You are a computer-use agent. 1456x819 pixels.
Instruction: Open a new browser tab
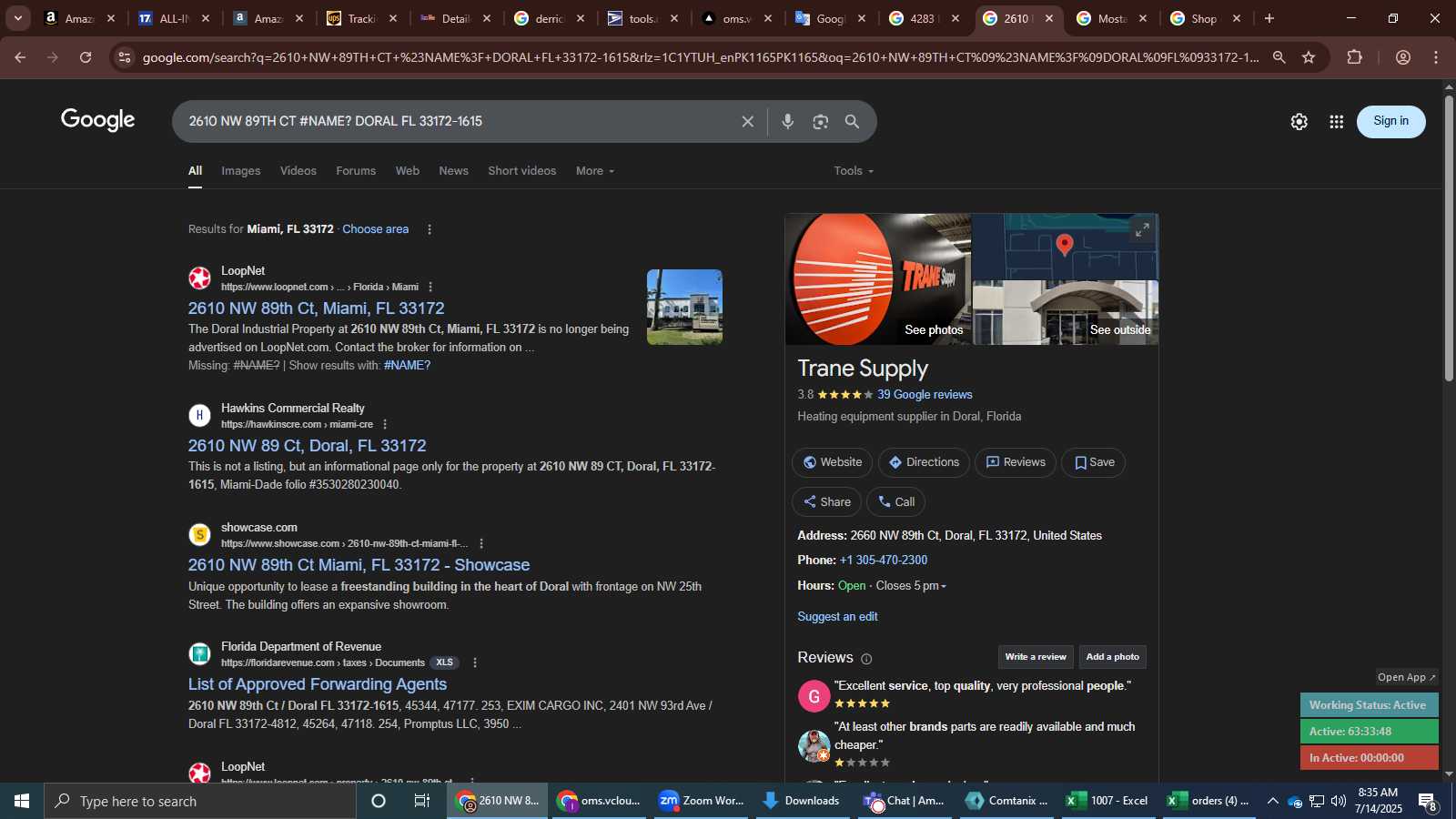point(1269,18)
